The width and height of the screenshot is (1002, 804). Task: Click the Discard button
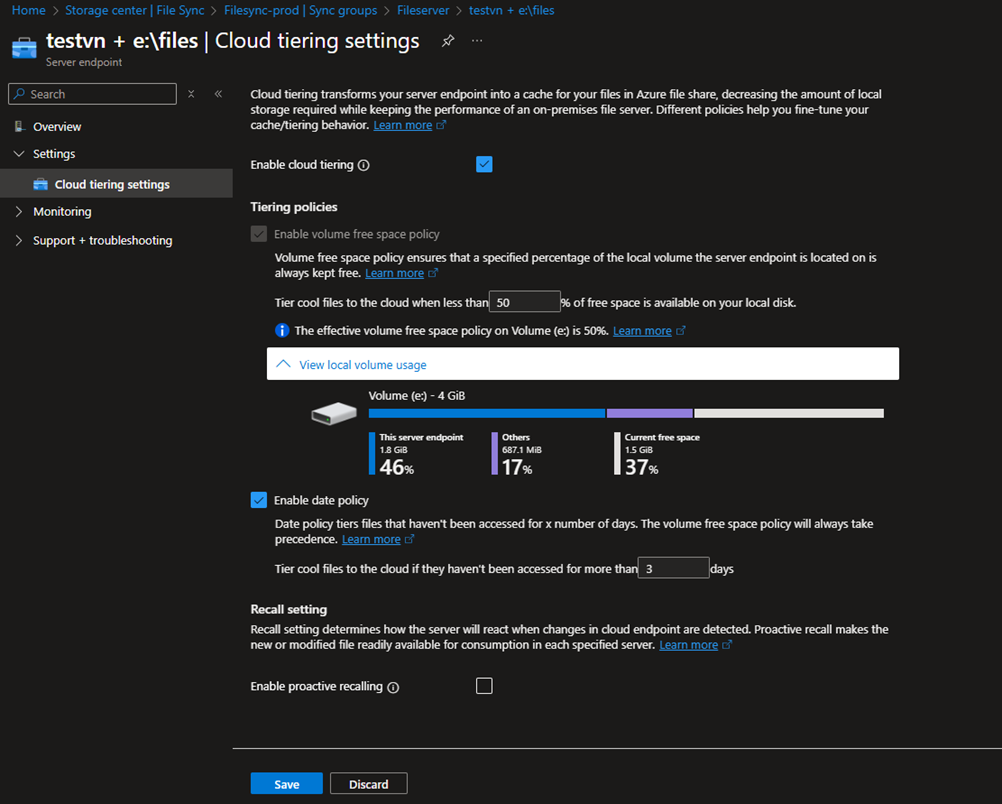tap(368, 784)
